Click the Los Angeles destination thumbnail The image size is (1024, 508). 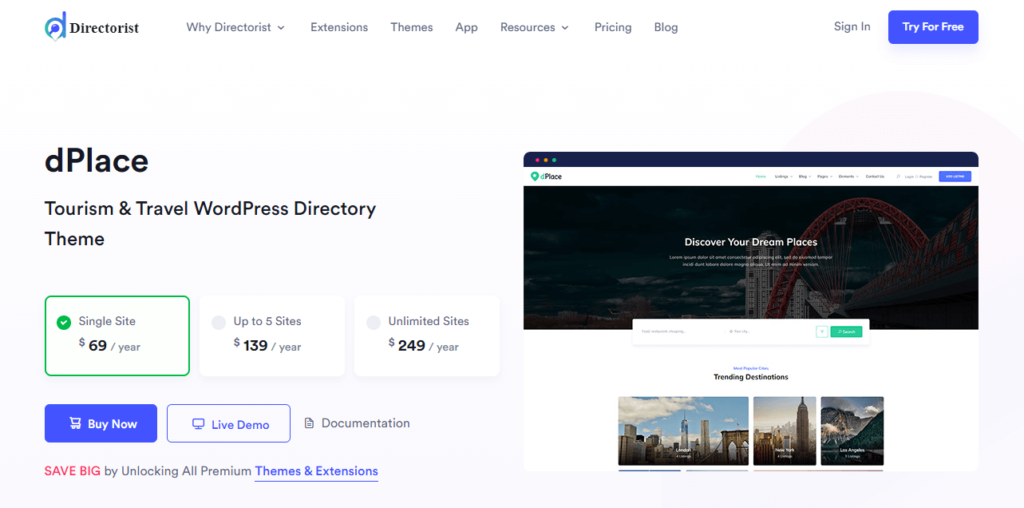pos(852,431)
